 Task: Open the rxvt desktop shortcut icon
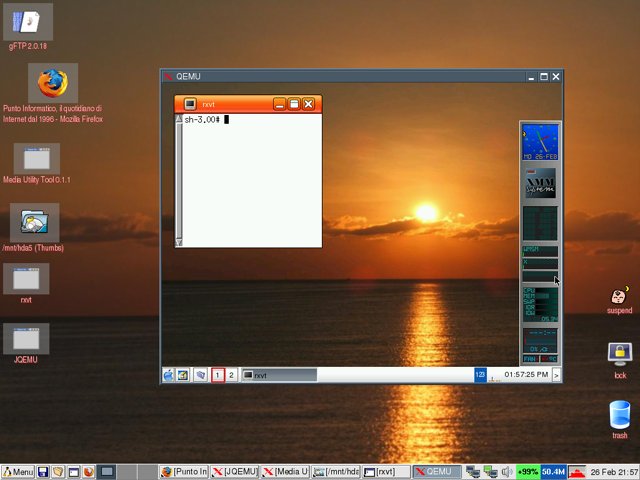[26, 278]
